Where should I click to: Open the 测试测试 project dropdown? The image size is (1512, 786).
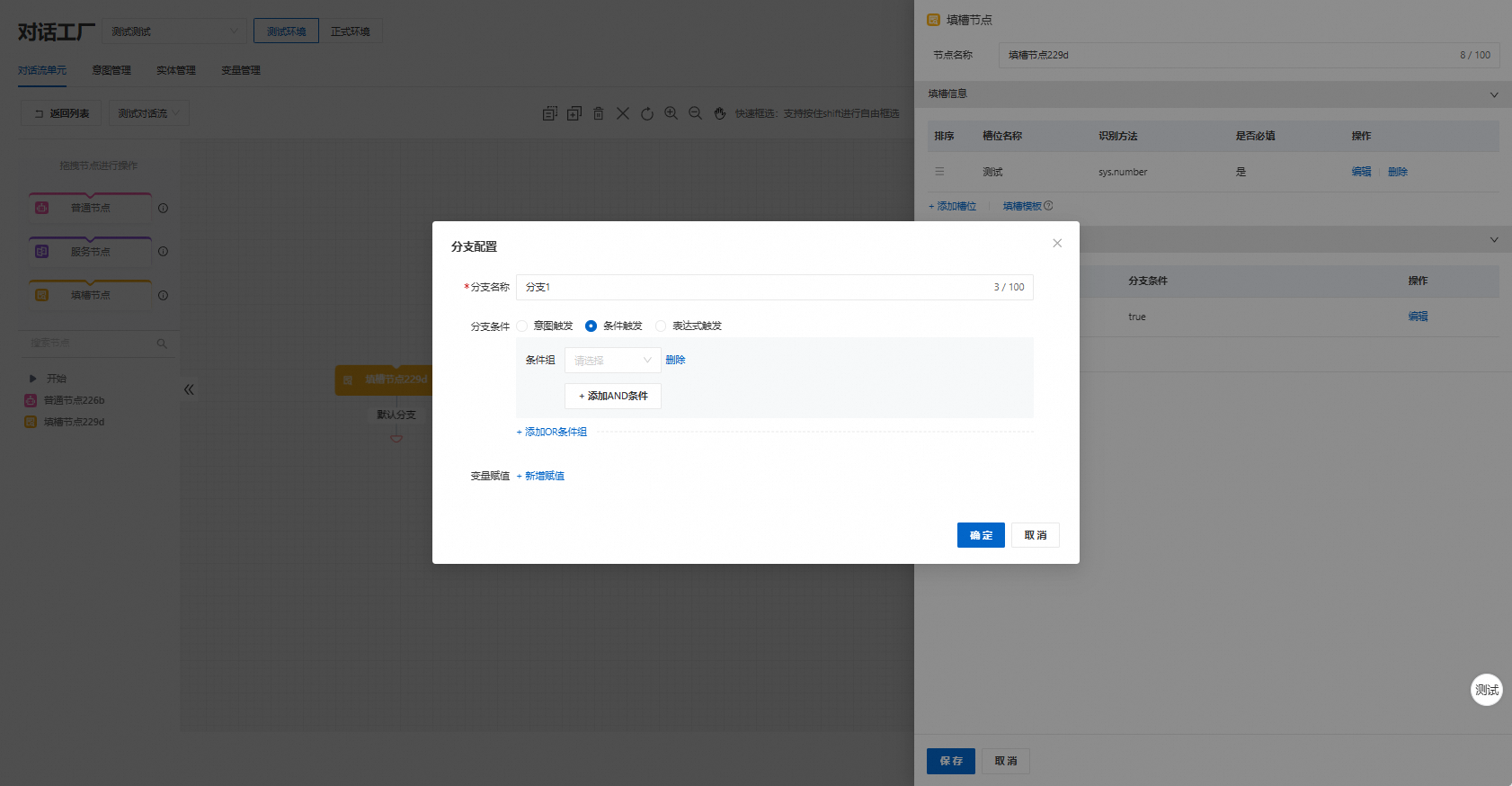pyautogui.click(x=174, y=31)
